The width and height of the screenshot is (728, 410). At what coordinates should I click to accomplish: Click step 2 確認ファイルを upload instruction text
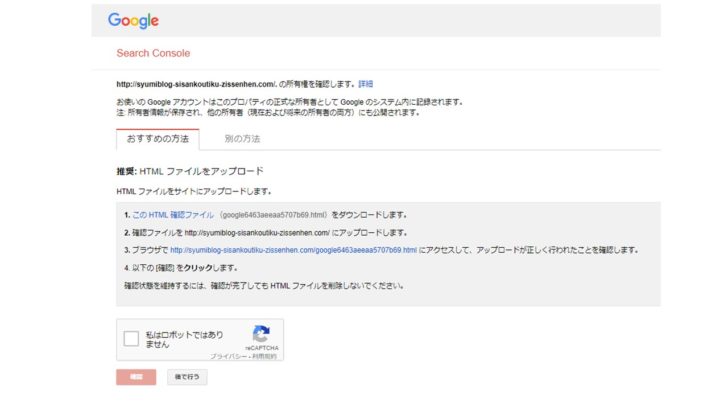(266, 233)
